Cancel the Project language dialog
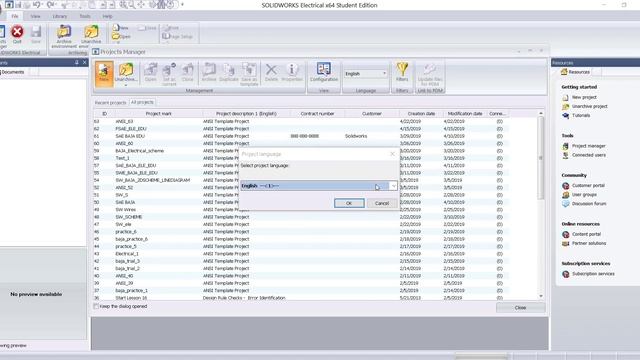 (x=382, y=203)
